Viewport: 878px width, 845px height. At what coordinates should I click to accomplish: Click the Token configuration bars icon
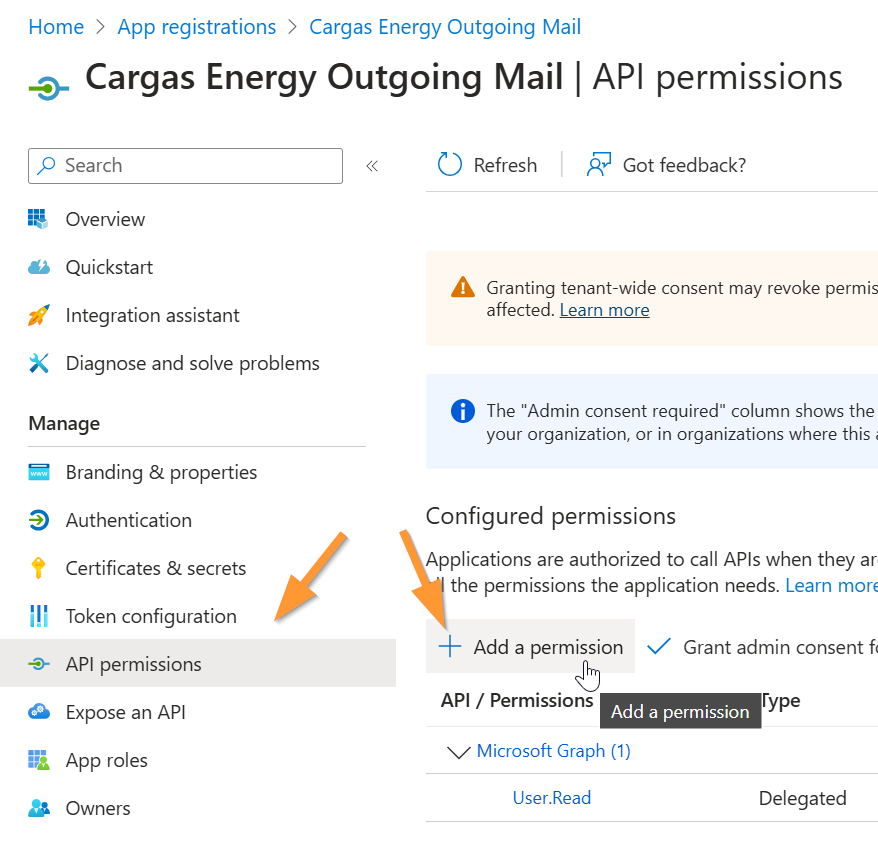tap(39, 616)
